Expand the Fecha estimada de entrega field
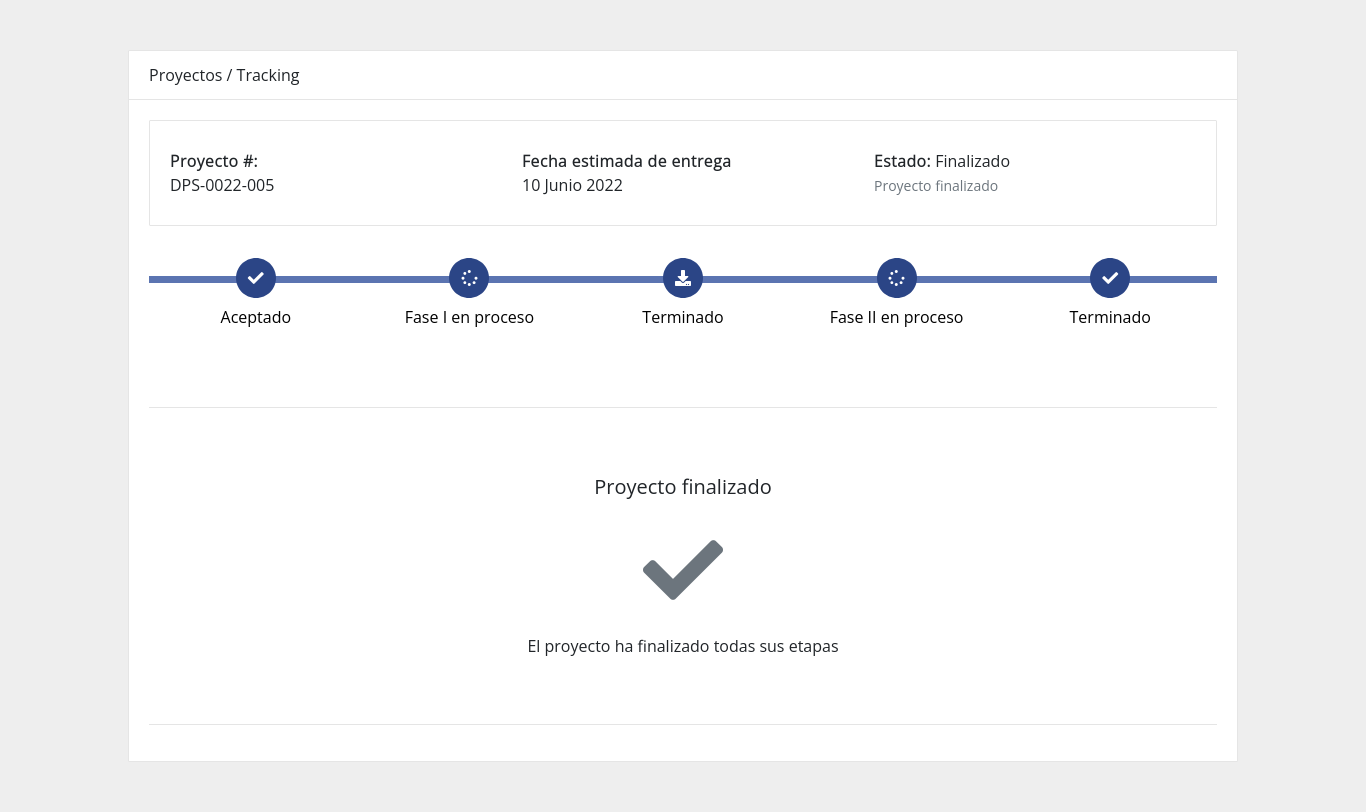Screen dimensions: 1366x812 pyautogui.click(x=626, y=161)
